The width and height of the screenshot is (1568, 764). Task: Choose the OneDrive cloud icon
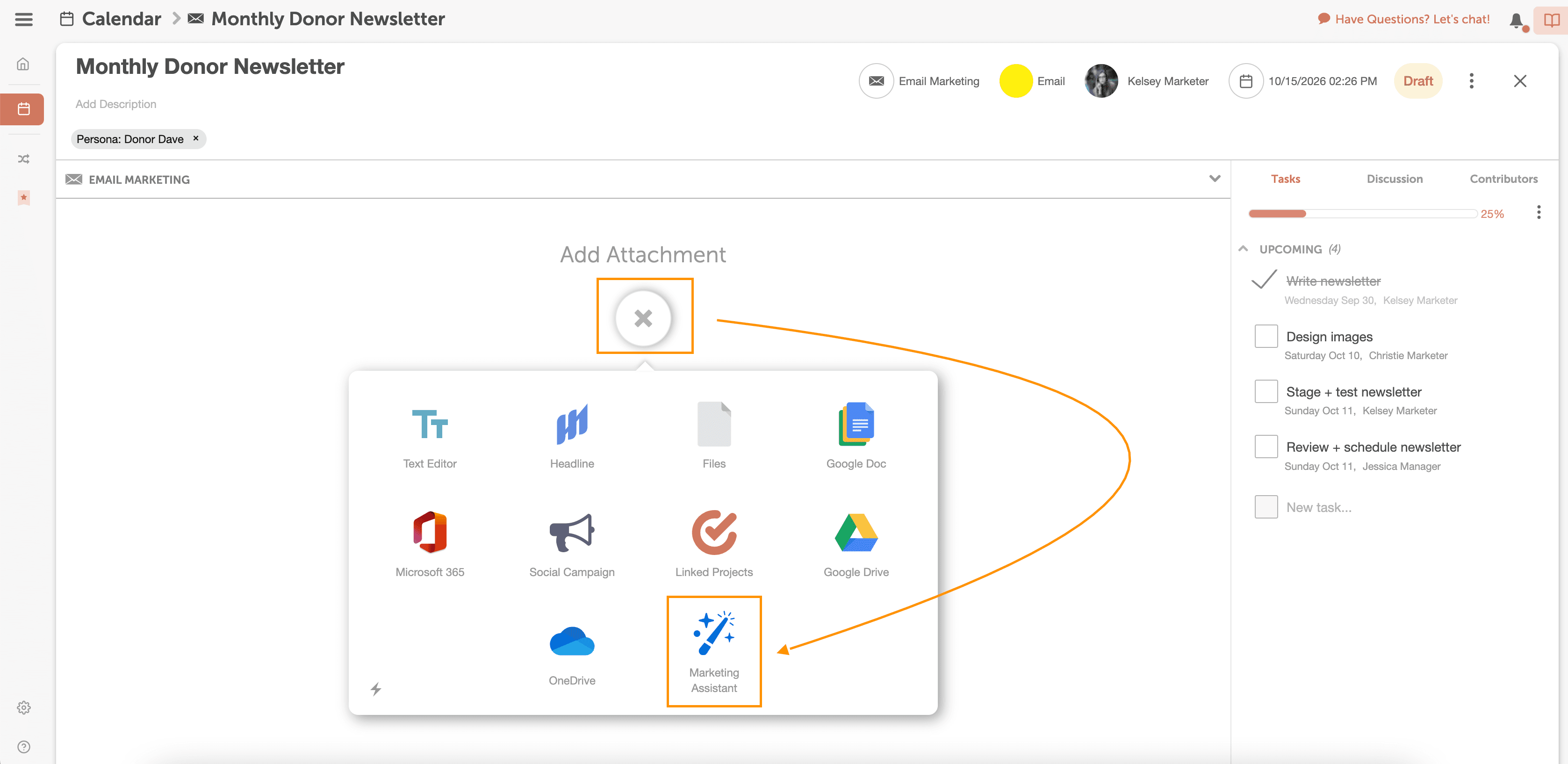[x=572, y=641]
